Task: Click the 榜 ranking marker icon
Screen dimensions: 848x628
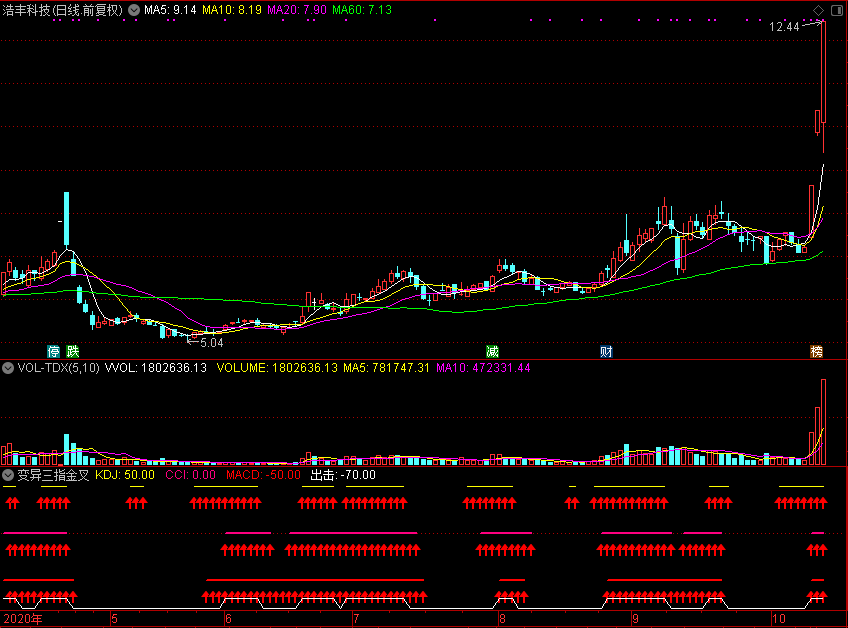Action: [x=817, y=351]
